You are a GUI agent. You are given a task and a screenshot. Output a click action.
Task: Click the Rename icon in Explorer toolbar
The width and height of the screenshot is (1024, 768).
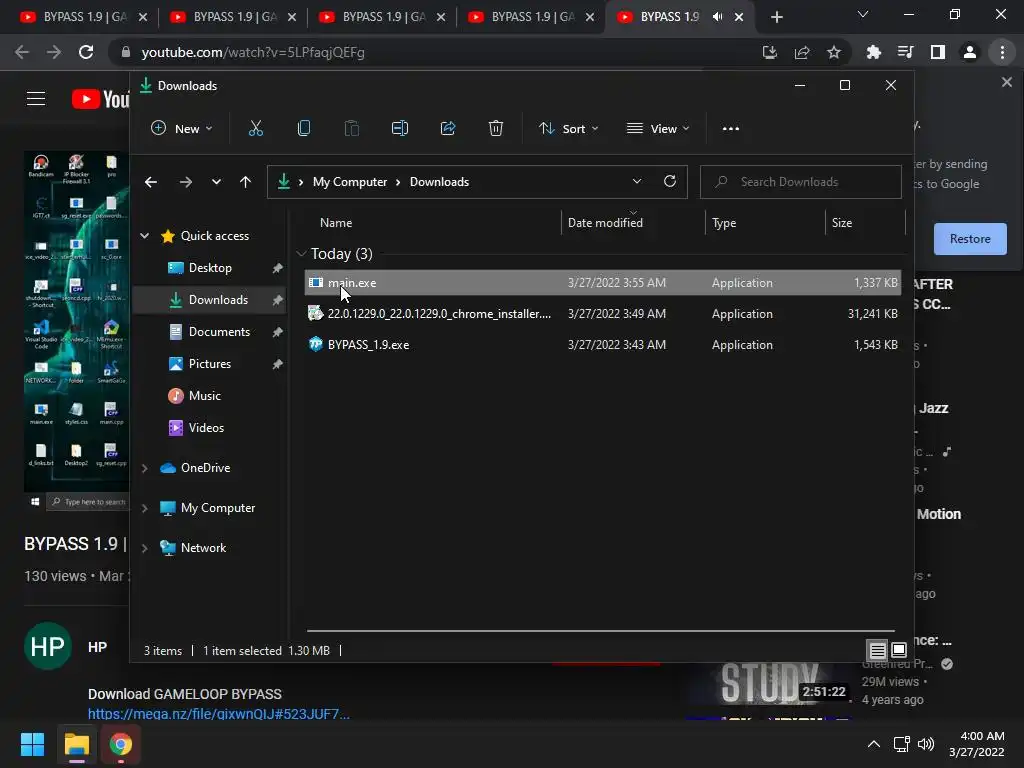(x=400, y=129)
